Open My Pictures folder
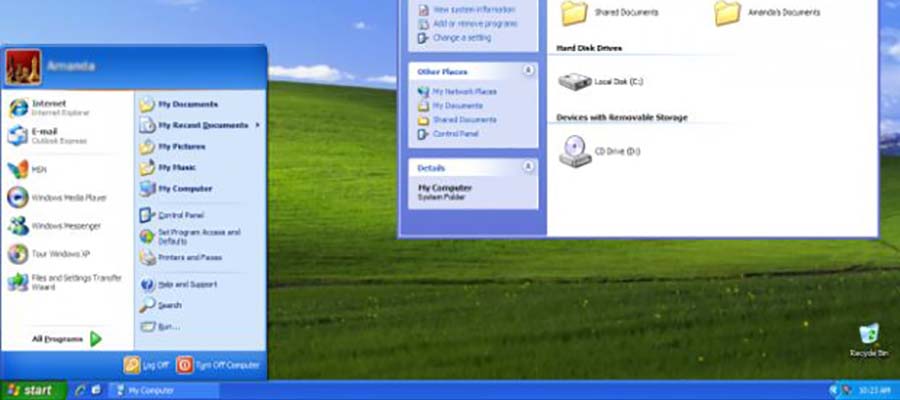 [x=200, y=146]
